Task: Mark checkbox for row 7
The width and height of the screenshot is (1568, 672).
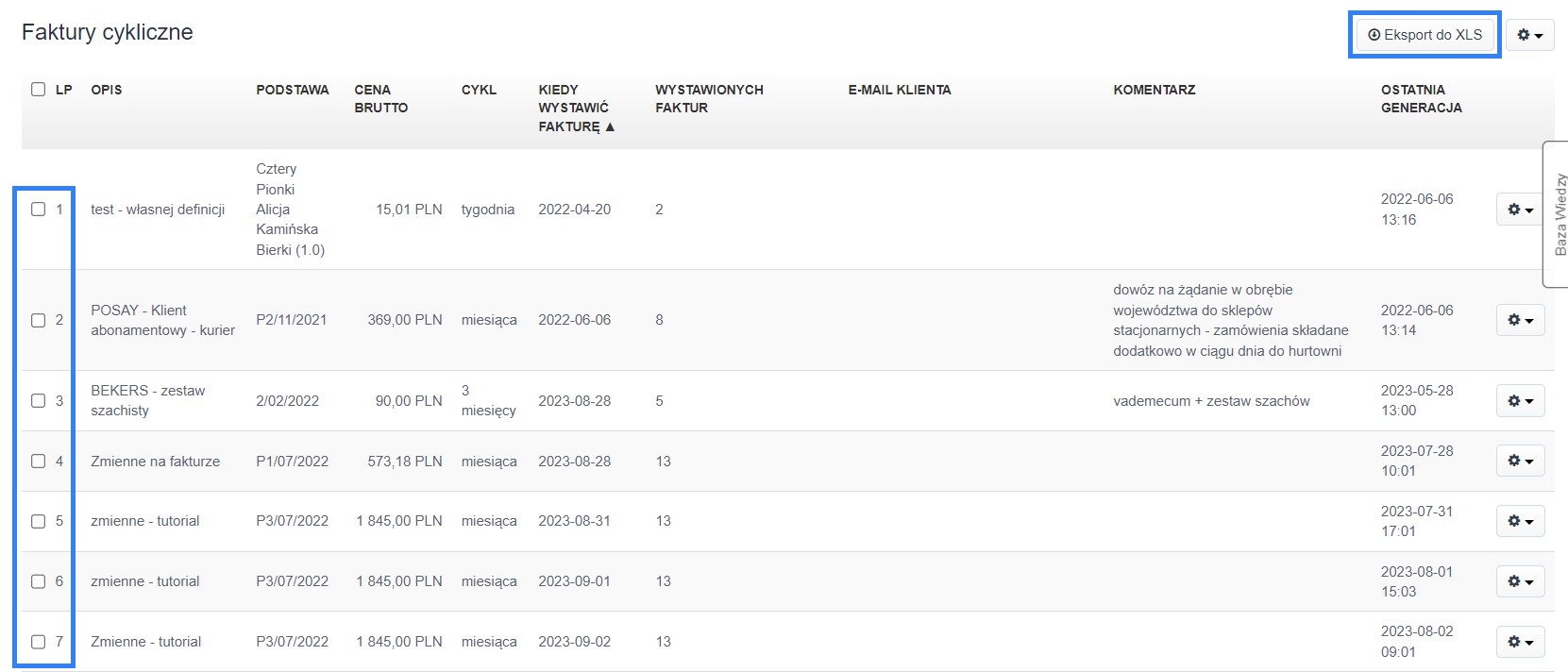Action: click(38, 642)
